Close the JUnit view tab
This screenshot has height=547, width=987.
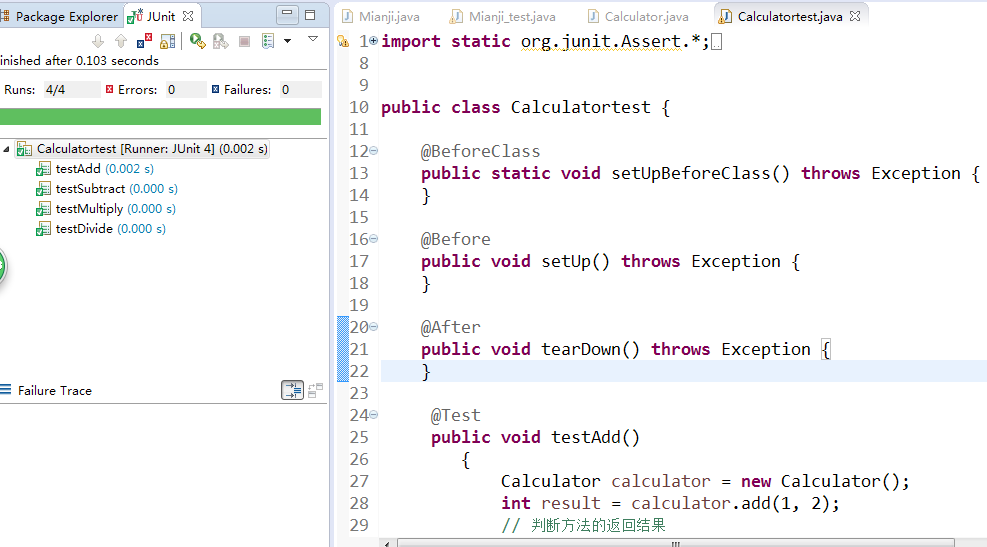click(x=188, y=16)
